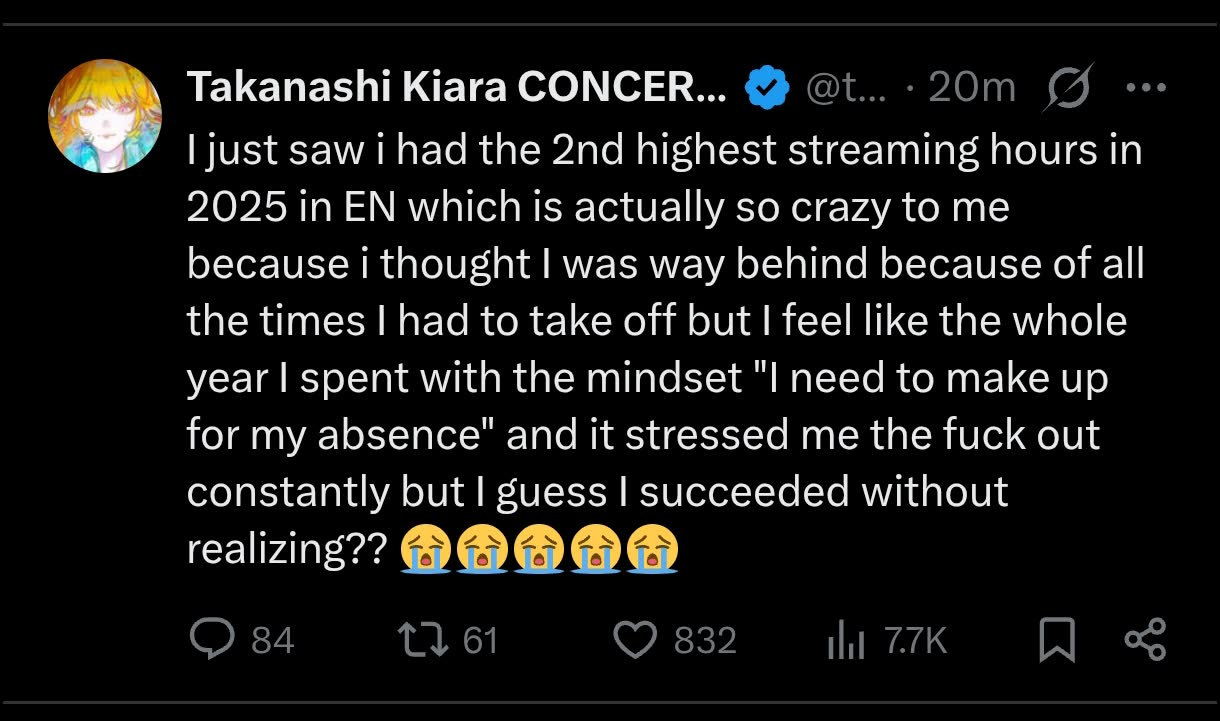Click the 84 replies count
The width and height of the screenshot is (1220, 721).
[x=272, y=640]
